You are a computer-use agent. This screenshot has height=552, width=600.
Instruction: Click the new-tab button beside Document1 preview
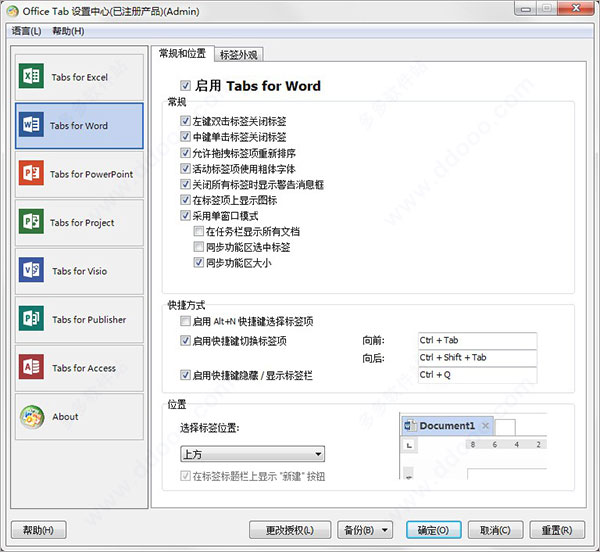pos(505,427)
